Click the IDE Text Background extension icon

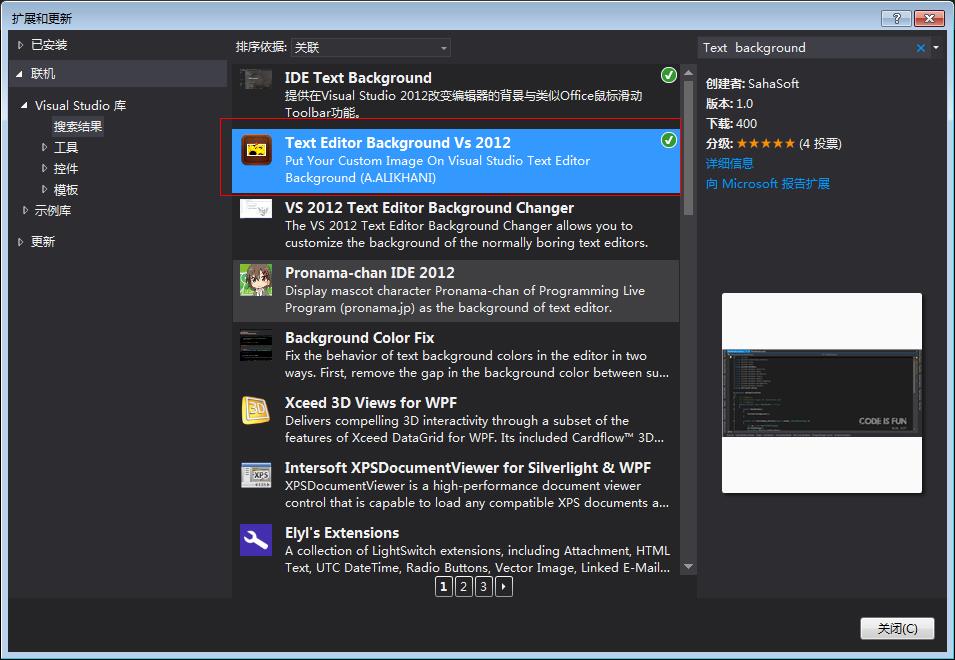(256, 80)
